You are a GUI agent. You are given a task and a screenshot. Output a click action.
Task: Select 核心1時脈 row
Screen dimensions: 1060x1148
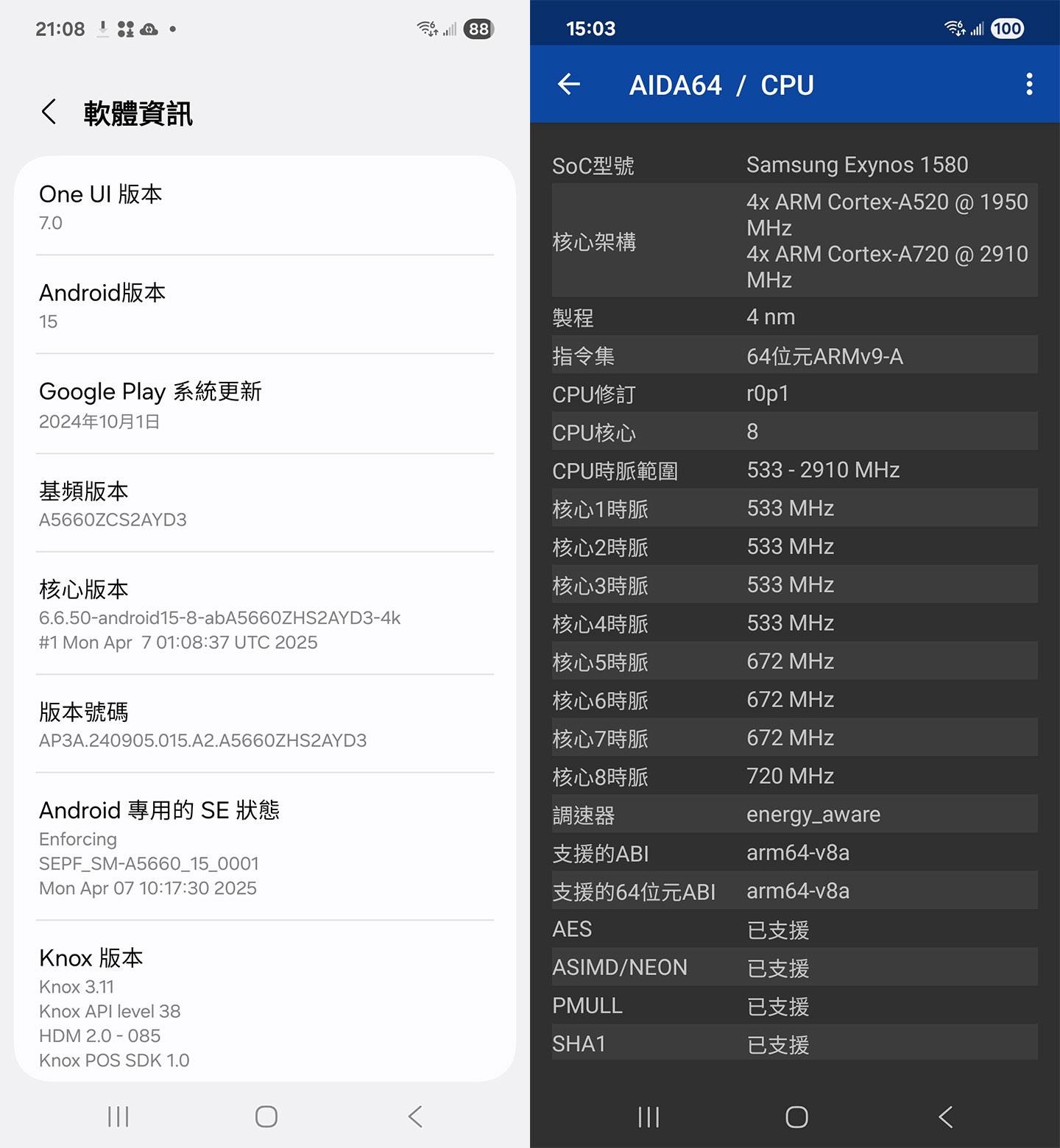coord(795,508)
